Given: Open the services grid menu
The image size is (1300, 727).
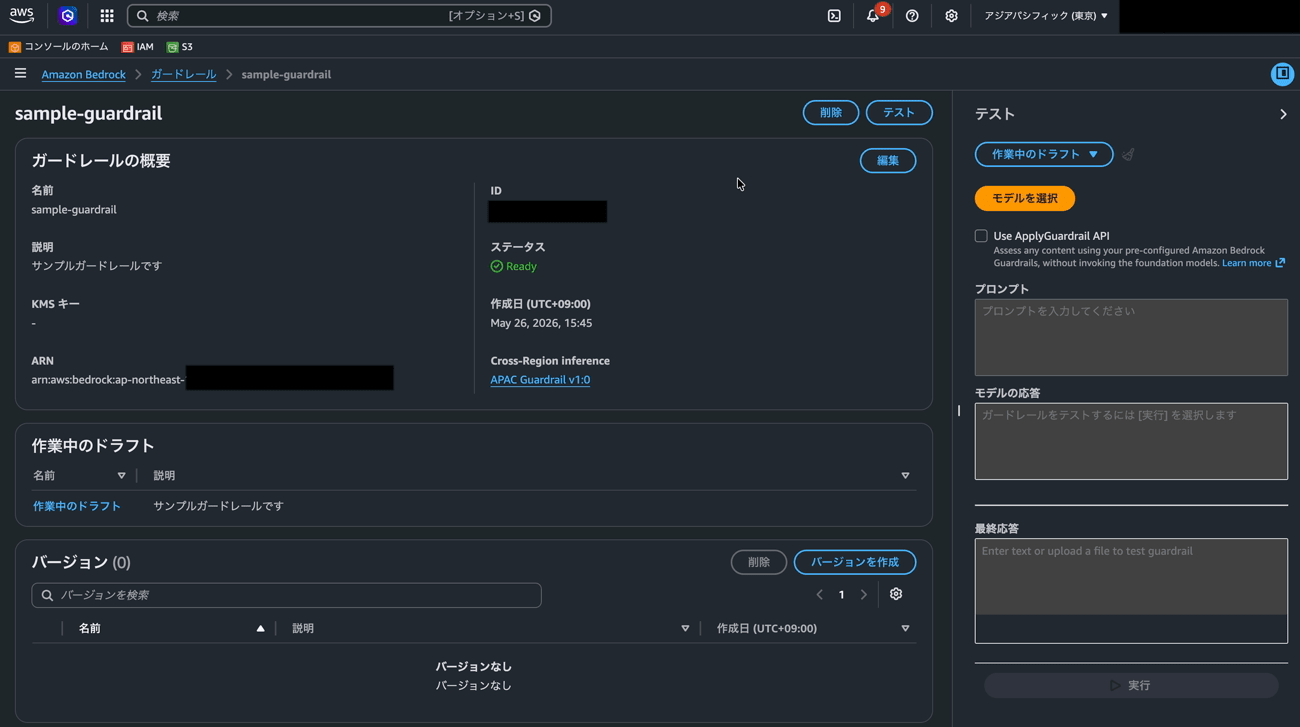Looking at the screenshot, I should (107, 16).
